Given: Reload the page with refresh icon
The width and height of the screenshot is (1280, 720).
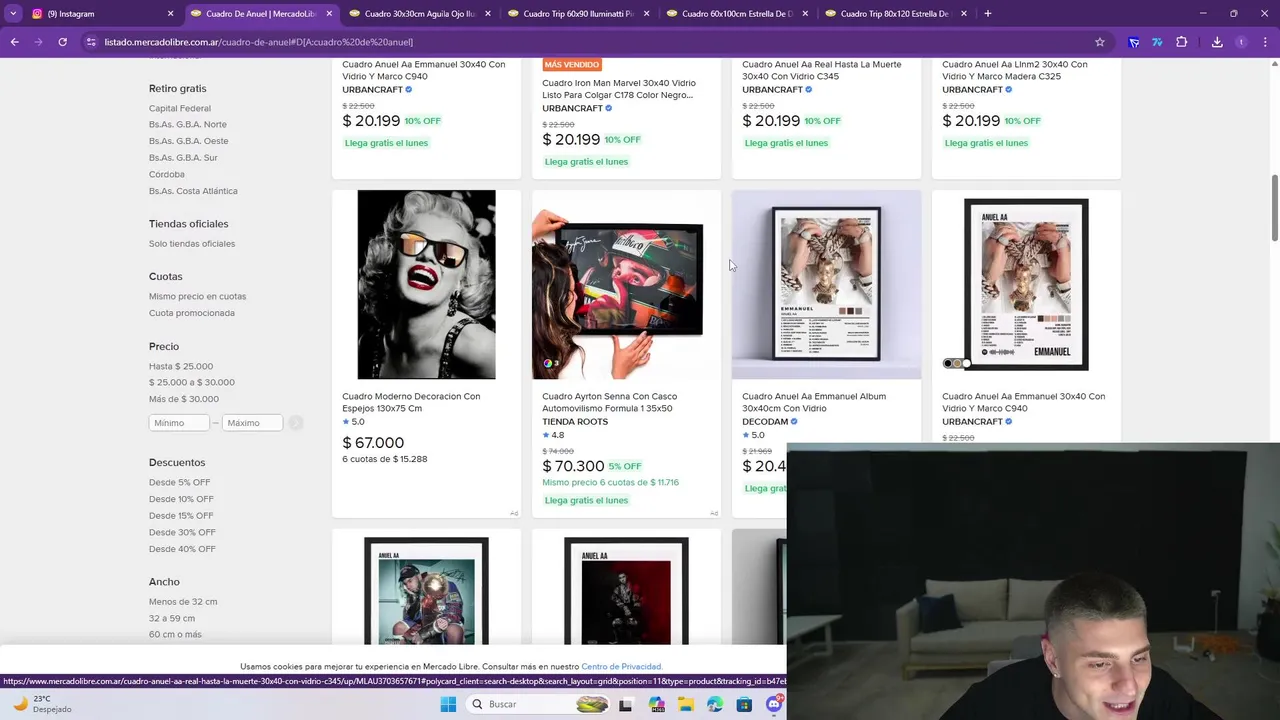Looking at the screenshot, I should pyautogui.click(x=62, y=42).
